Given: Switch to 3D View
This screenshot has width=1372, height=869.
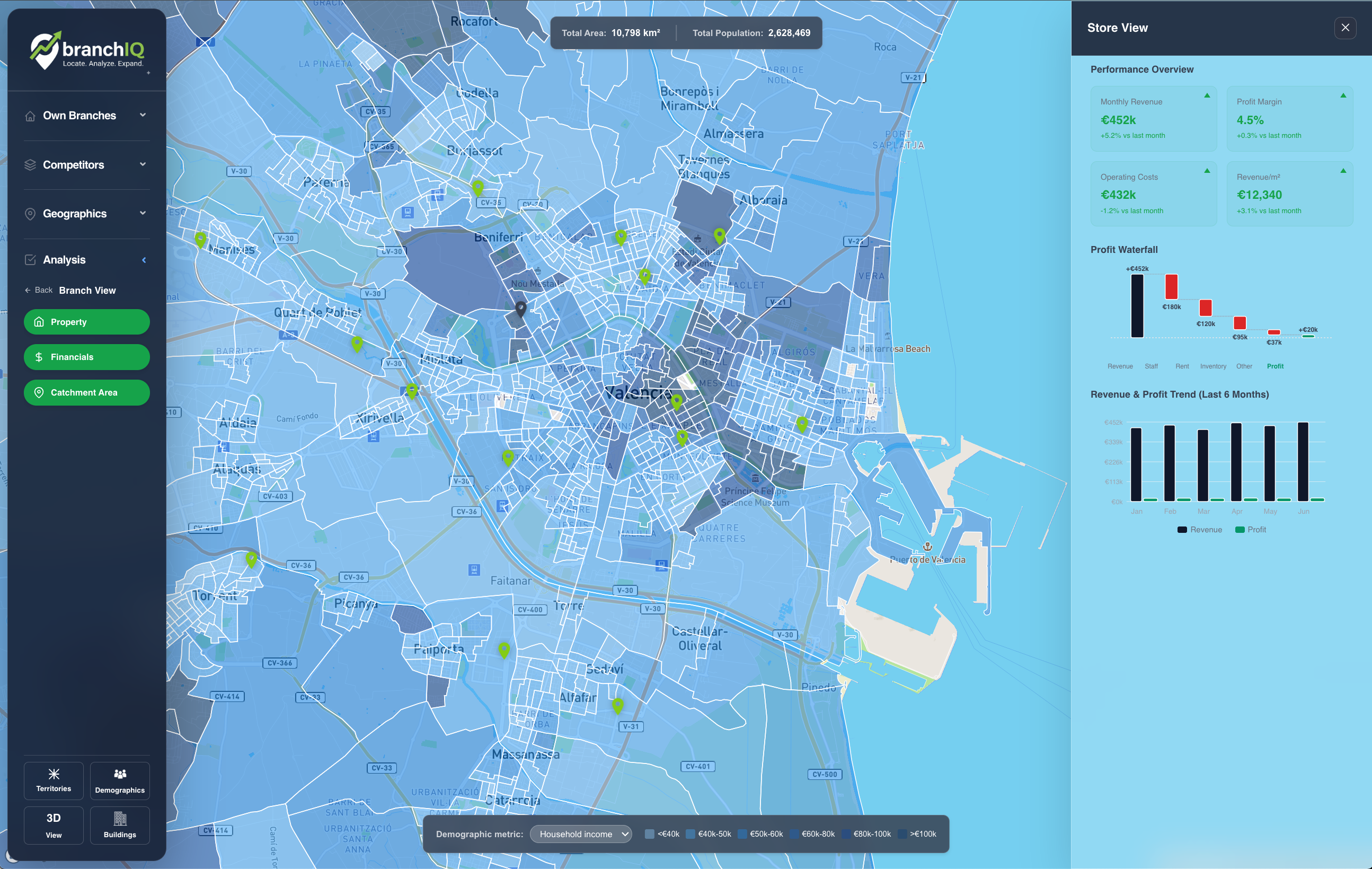Looking at the screenshot, I should [x=53, y=825].
